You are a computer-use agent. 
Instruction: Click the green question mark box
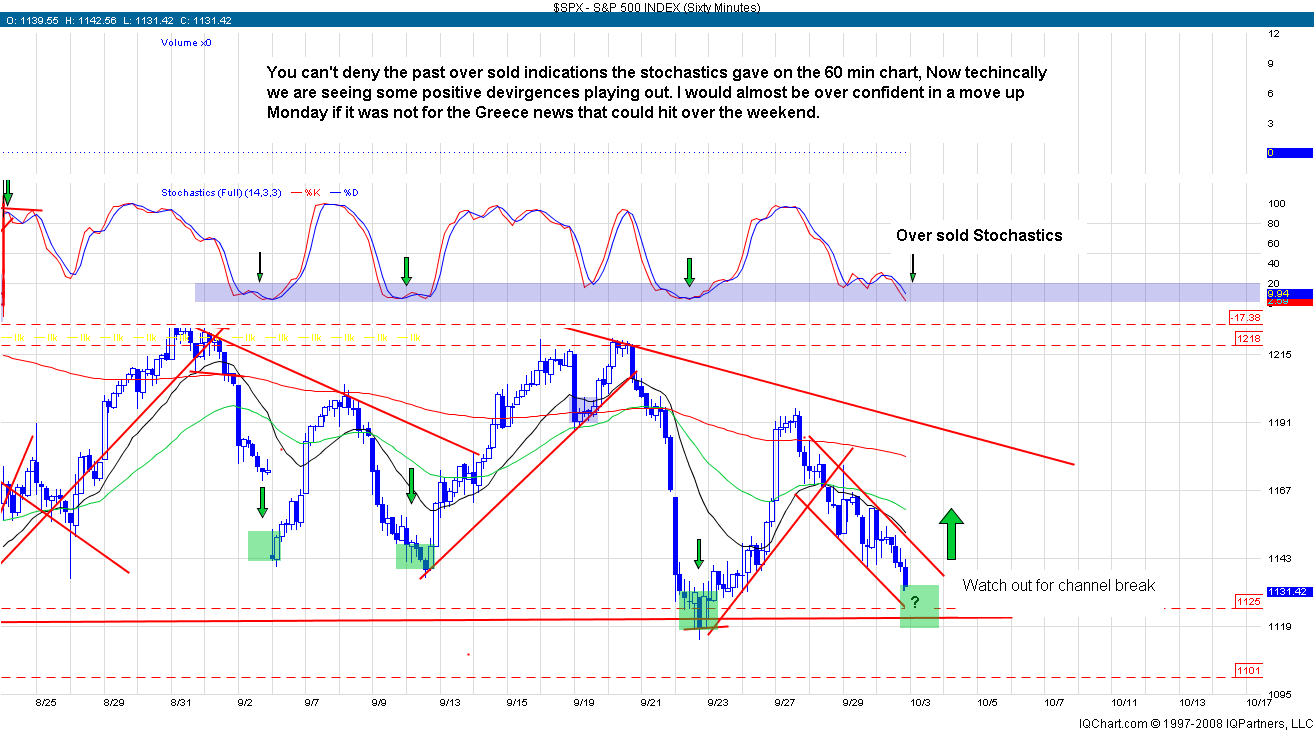919,605
